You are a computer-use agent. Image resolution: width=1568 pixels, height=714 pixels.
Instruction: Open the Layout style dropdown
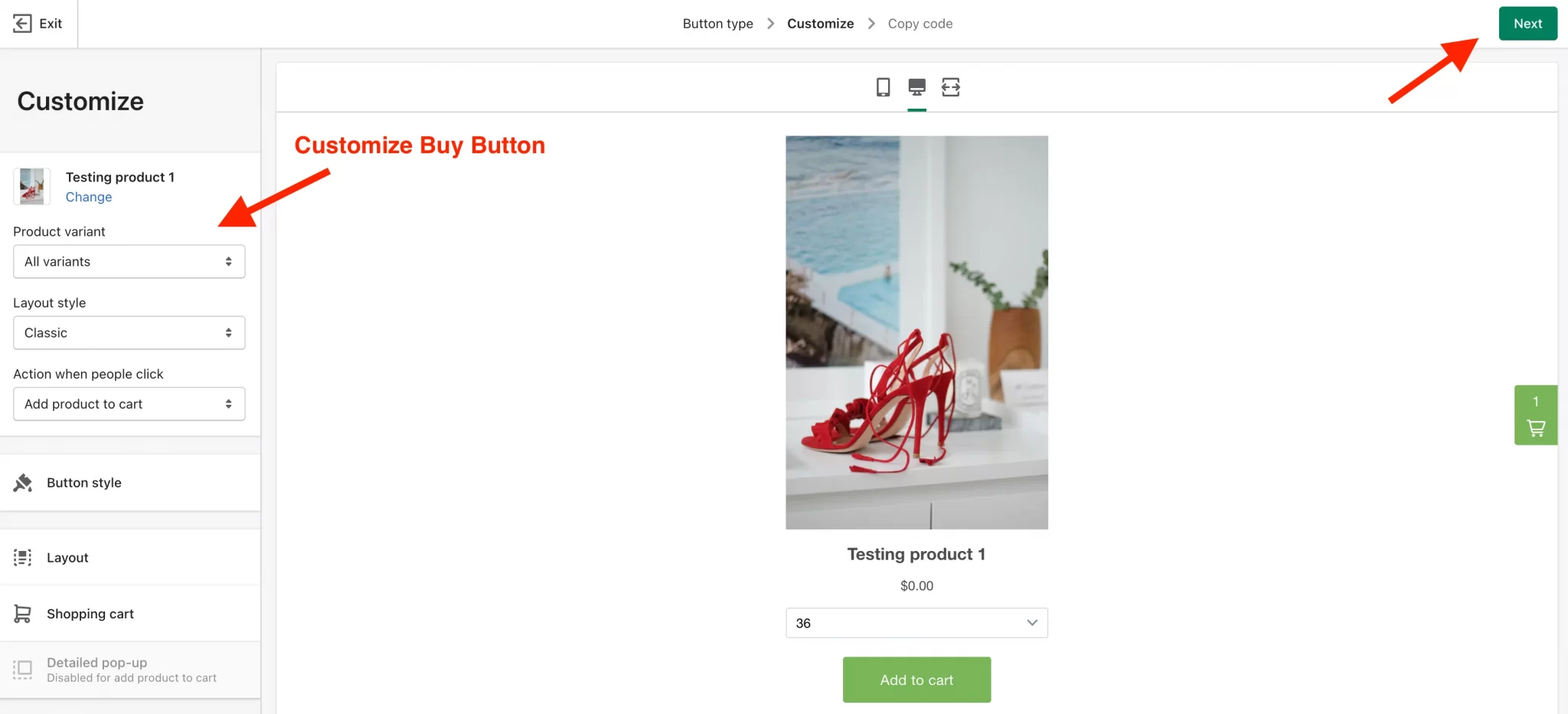pos(129,333)
